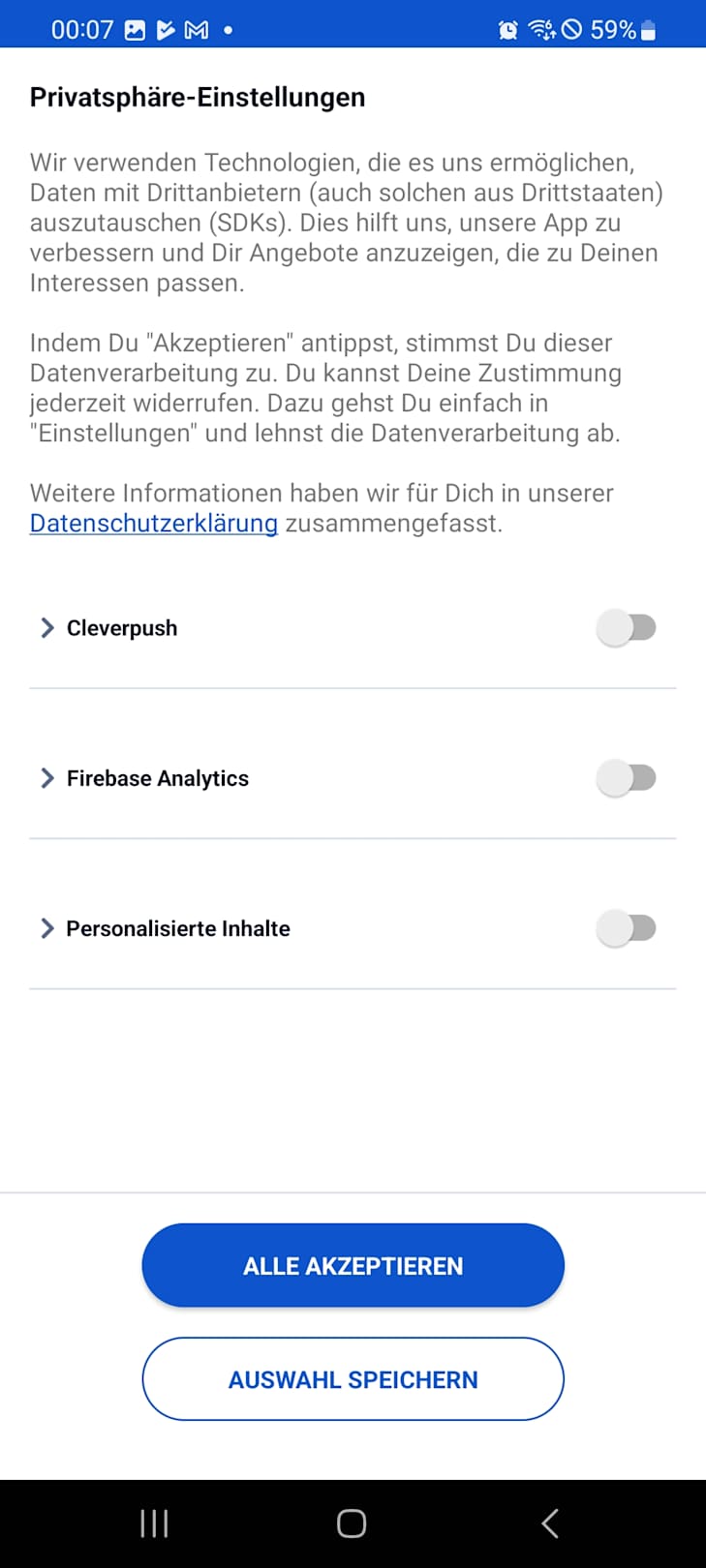The height and width of the screenshot is (1568, 706).
Task: Tap the blocked-circle status icon
Action: 572,30
